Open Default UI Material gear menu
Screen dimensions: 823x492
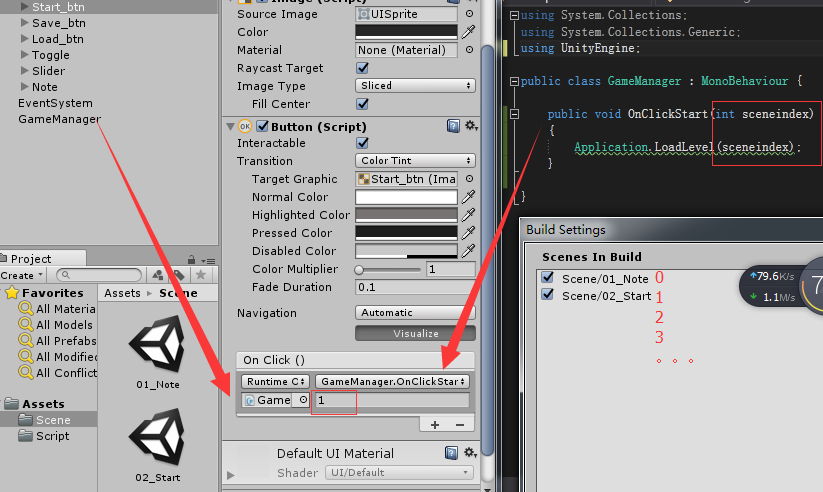470,453
